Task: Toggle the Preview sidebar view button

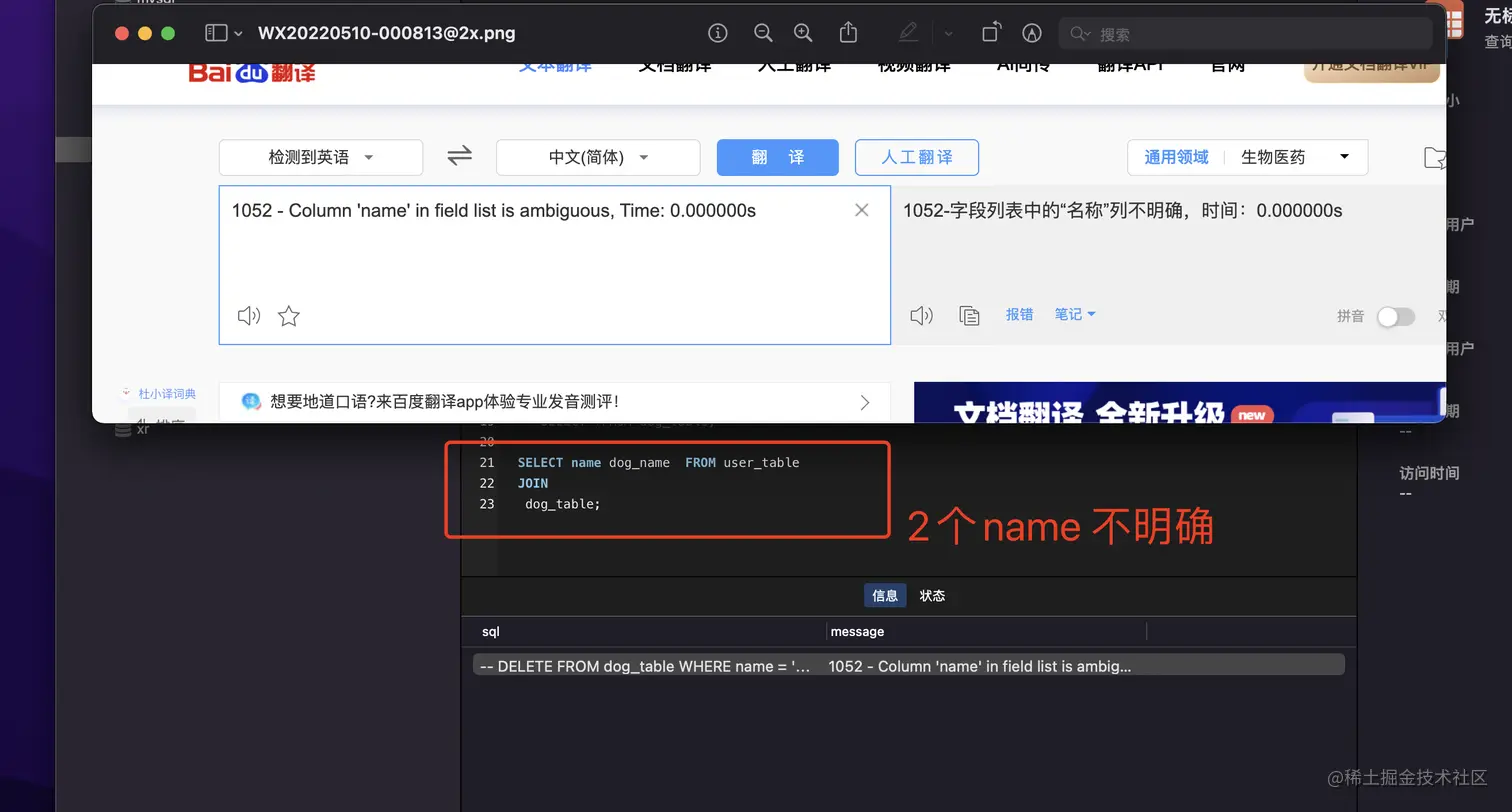Action: click(x=215, y=33)
